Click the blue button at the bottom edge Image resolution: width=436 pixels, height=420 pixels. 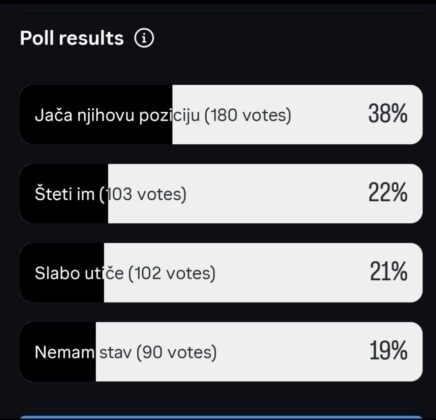[x=221, y=418]
